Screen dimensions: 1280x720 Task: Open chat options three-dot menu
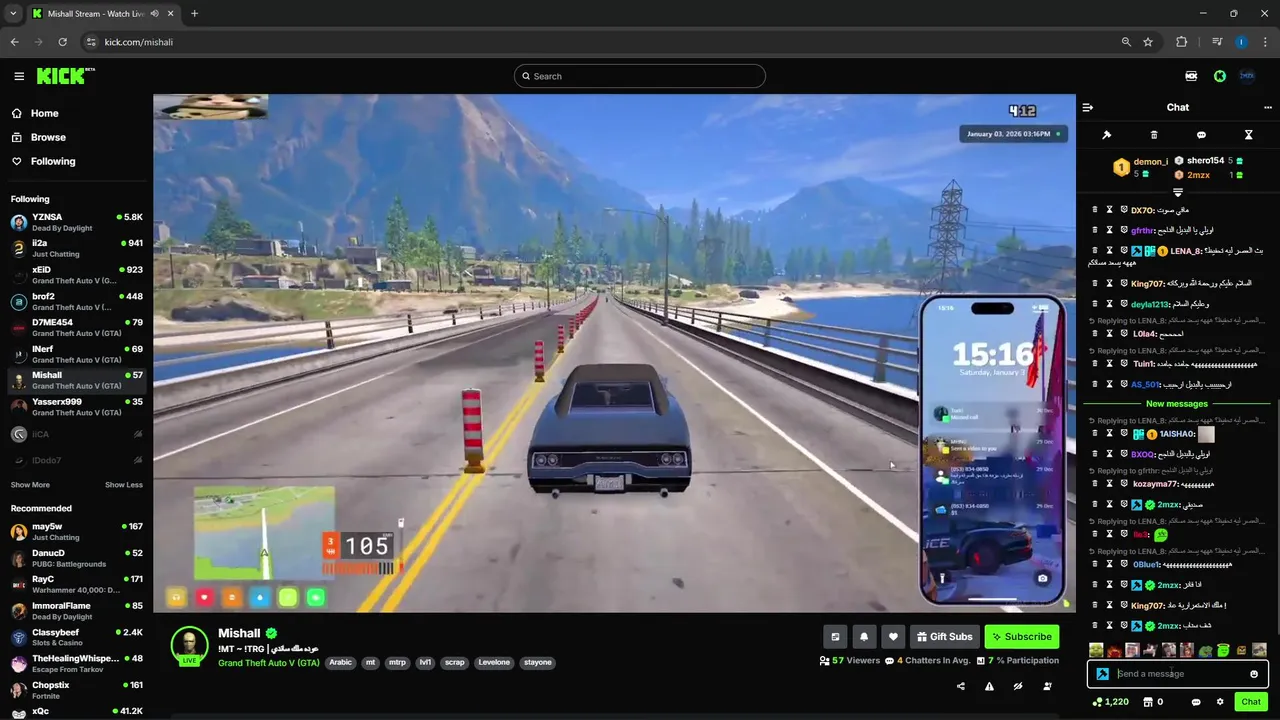pos(1268,107)
